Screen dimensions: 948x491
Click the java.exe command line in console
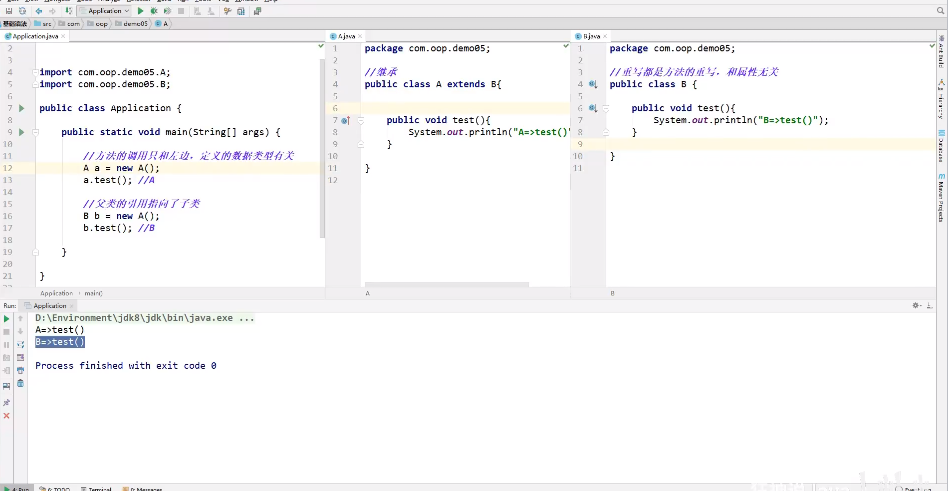point(144,318)
